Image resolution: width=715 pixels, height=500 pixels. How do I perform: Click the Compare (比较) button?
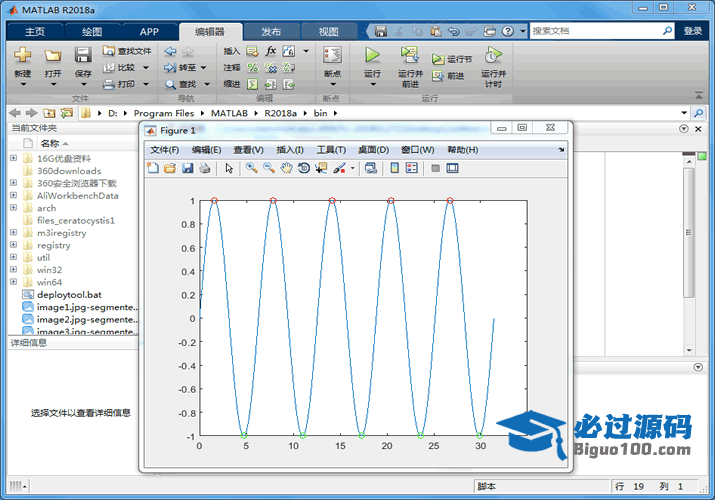(x=119, y=67)
